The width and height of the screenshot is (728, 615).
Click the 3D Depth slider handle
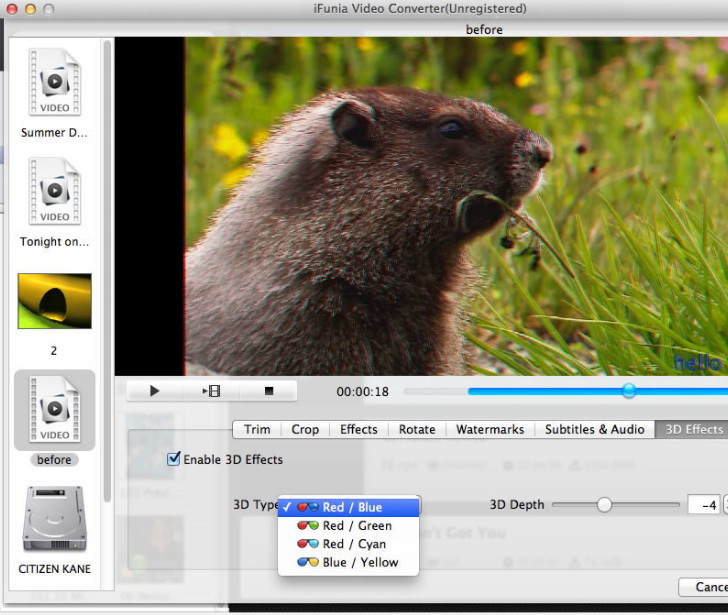click(x=604, y=505)
